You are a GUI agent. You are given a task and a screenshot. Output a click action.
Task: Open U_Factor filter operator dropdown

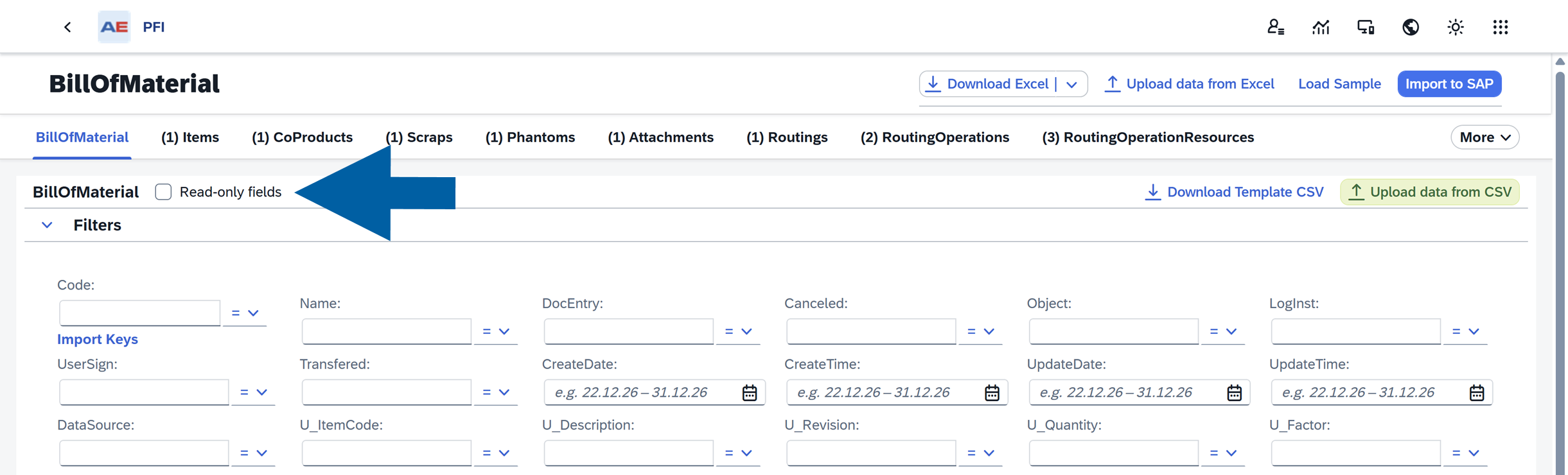click(x=1466, y=453)
